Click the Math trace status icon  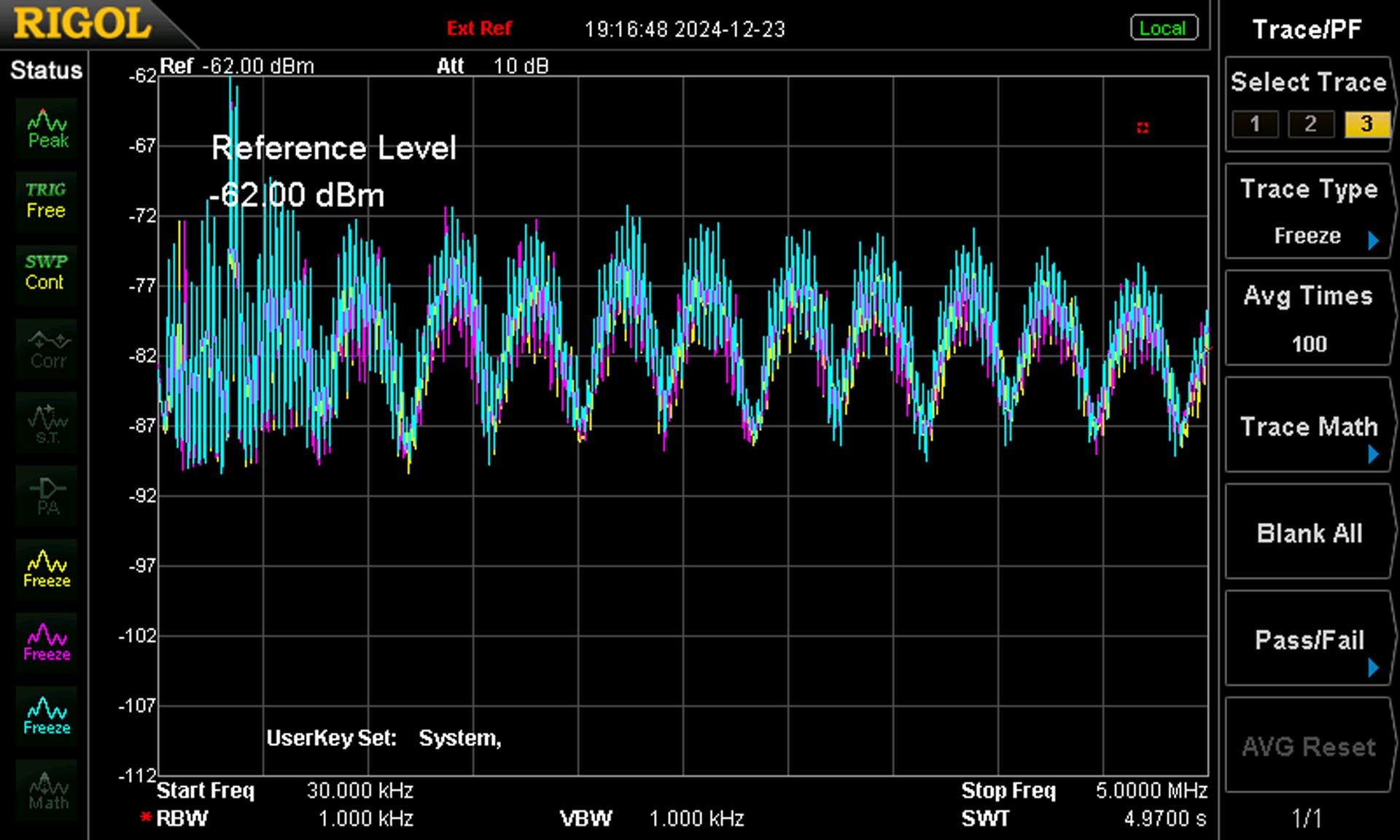[47, 791]
